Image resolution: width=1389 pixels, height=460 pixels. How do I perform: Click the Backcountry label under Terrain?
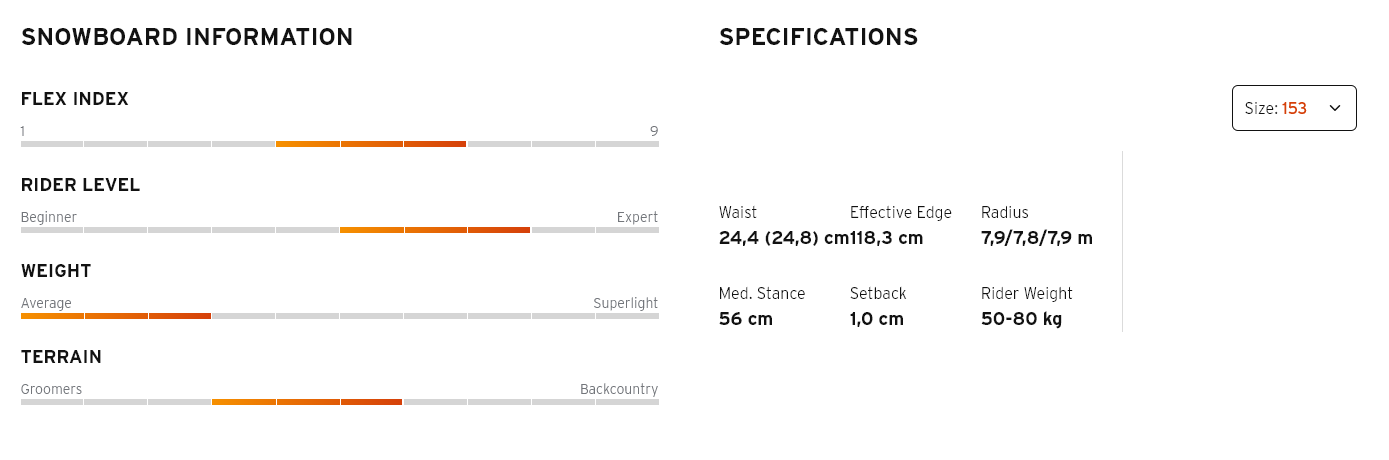(619, 389)
